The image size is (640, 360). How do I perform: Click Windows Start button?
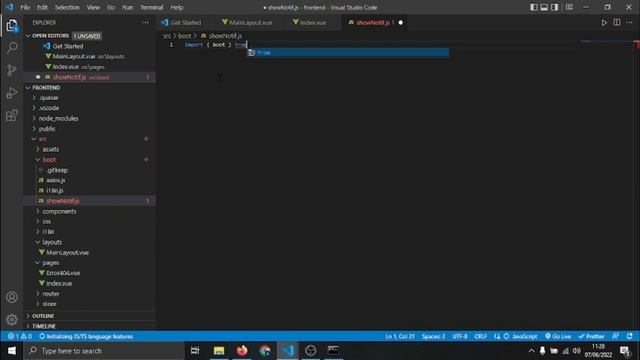[11, 351]
